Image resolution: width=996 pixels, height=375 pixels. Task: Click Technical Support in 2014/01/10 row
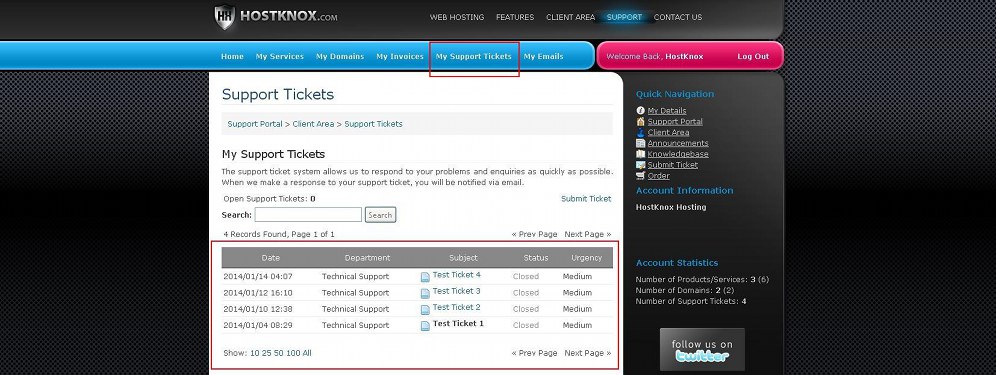[355, 309]
